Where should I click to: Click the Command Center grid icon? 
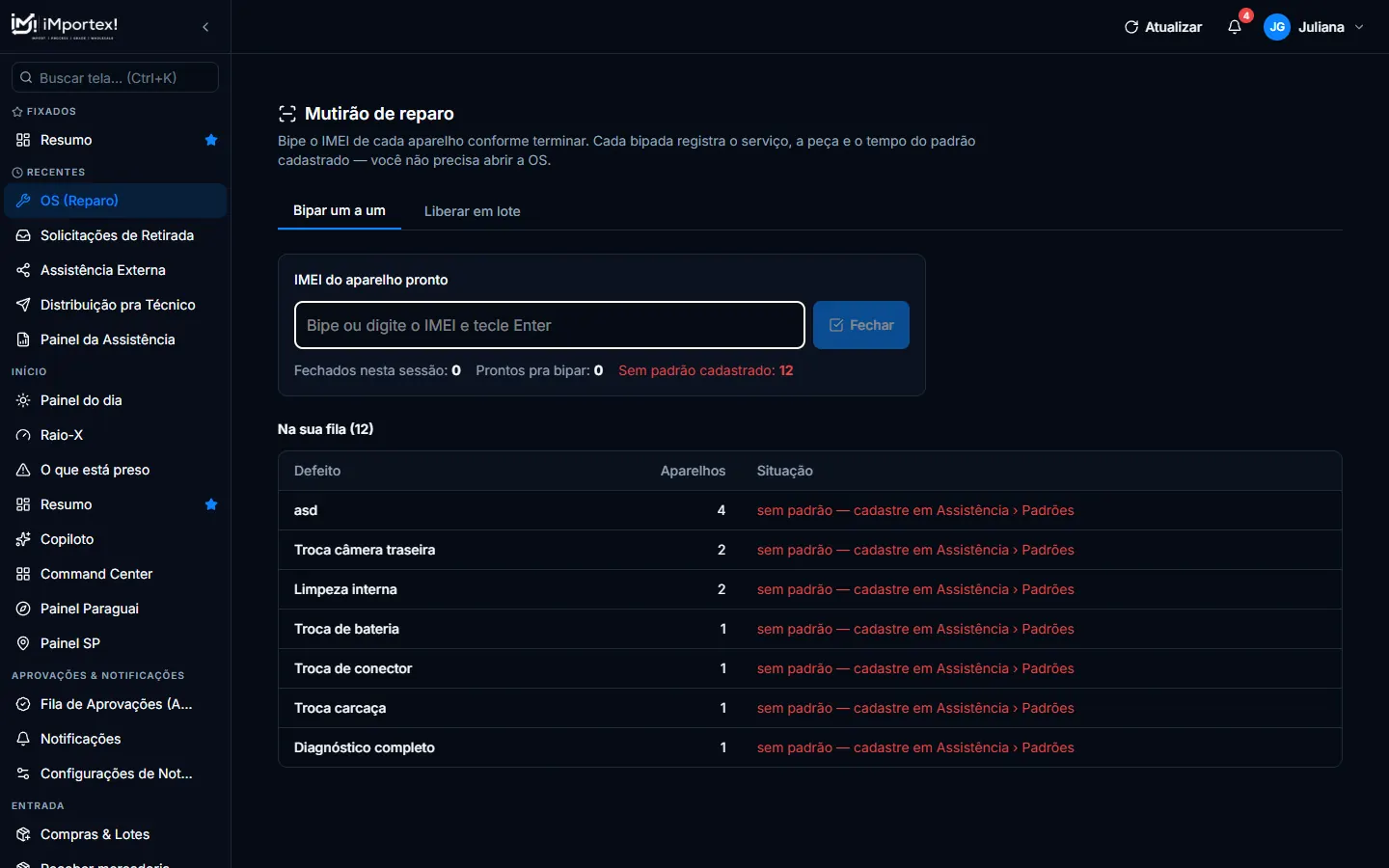pyautogui.click(x=23, y=574)
